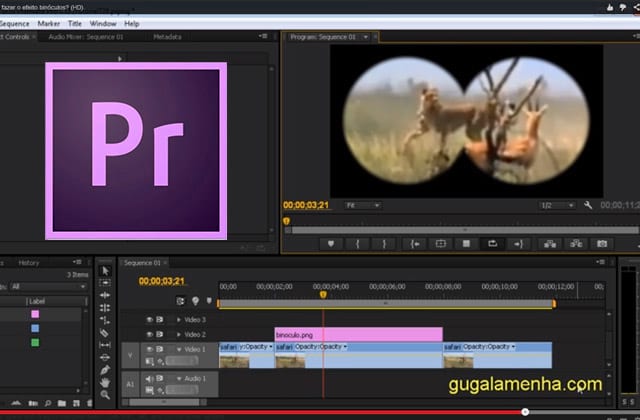The height and width of the screenshot is (420, 640).
Task: Toggle the A1 source track target
Action: tap(130, 384)
